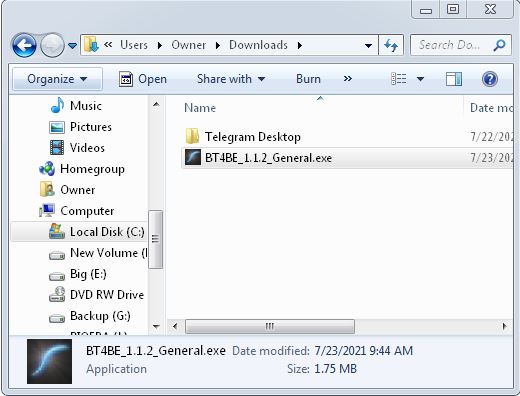520x396 pixels.
Task: Refresh the Downloads folder view
Action: (391, 45)
